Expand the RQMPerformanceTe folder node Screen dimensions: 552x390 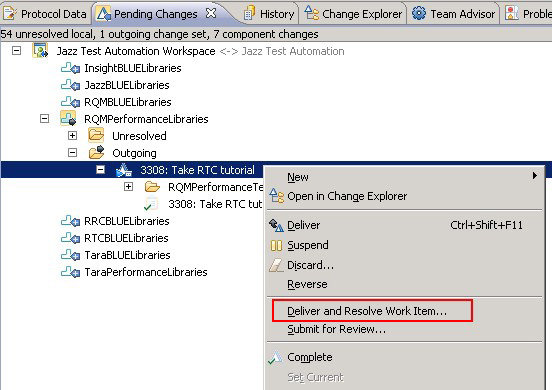pyautogui.click(x=128, y=187)
